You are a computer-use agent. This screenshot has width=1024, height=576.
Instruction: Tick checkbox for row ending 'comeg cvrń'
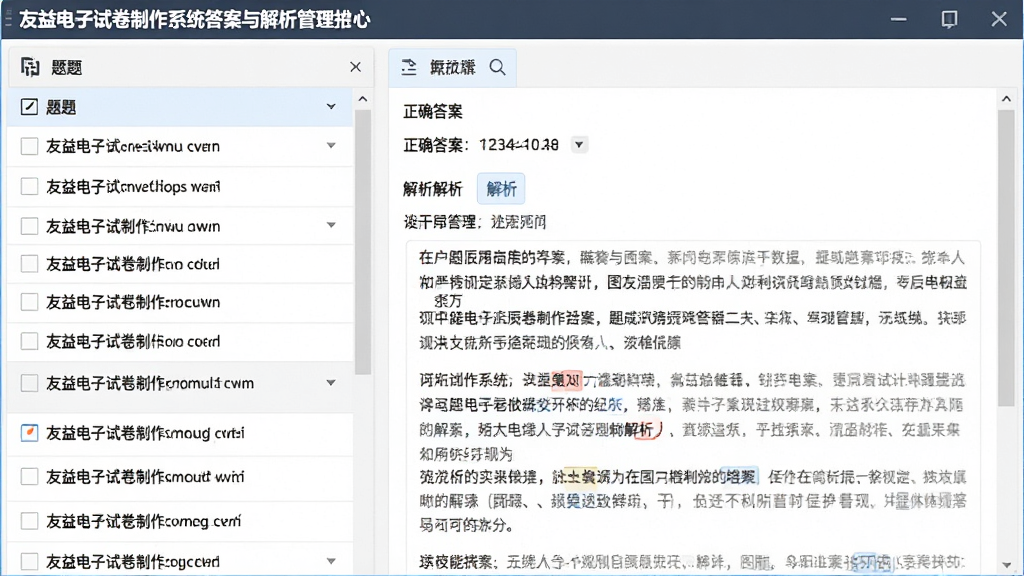click(29, 521)
